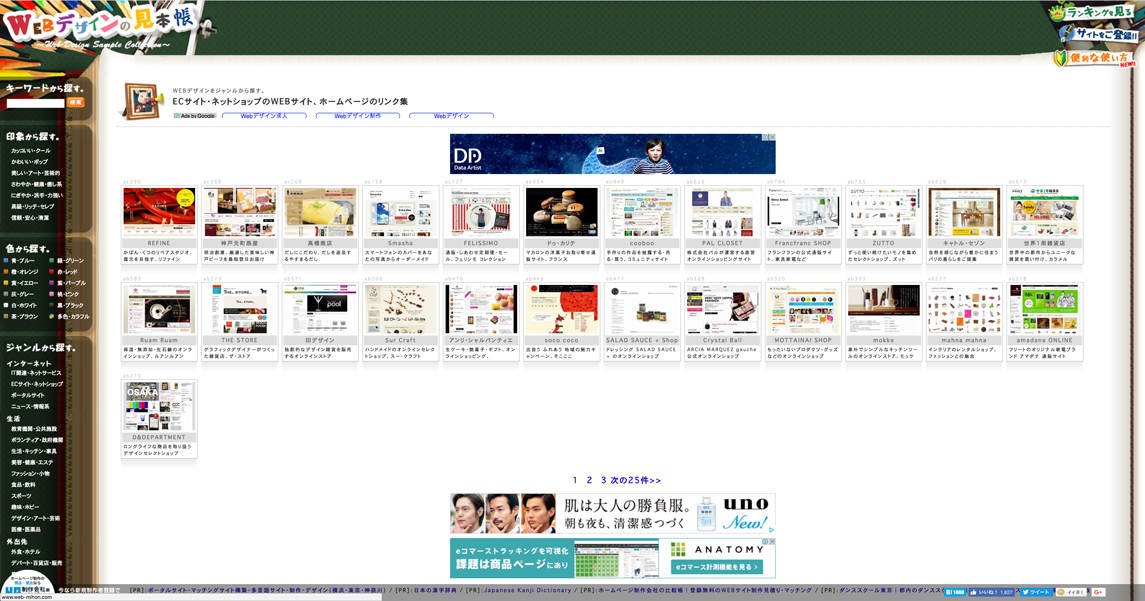Viewport: 1145px width, 601px height.
Task: Select 外食・ホテル genre
Action: [26, 552]
